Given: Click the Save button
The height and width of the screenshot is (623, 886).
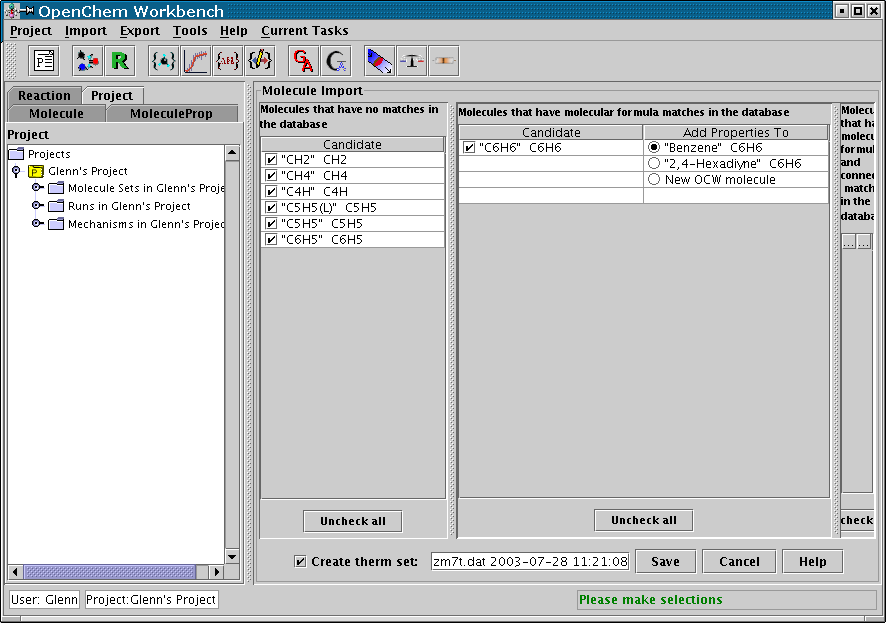Looking at the screenshot, I should tap(666, 561).
